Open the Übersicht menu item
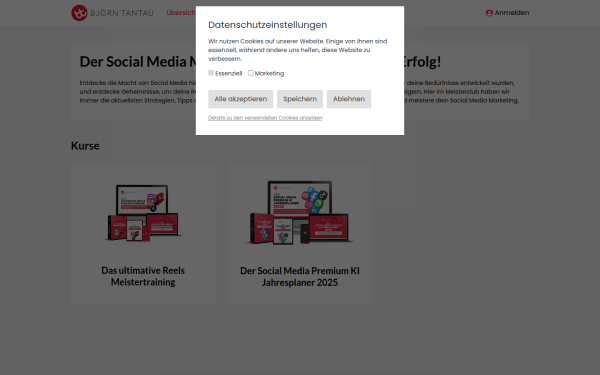The height and width of the screenshot is (375, 600). pyautogui.click(x=181, y=13)
